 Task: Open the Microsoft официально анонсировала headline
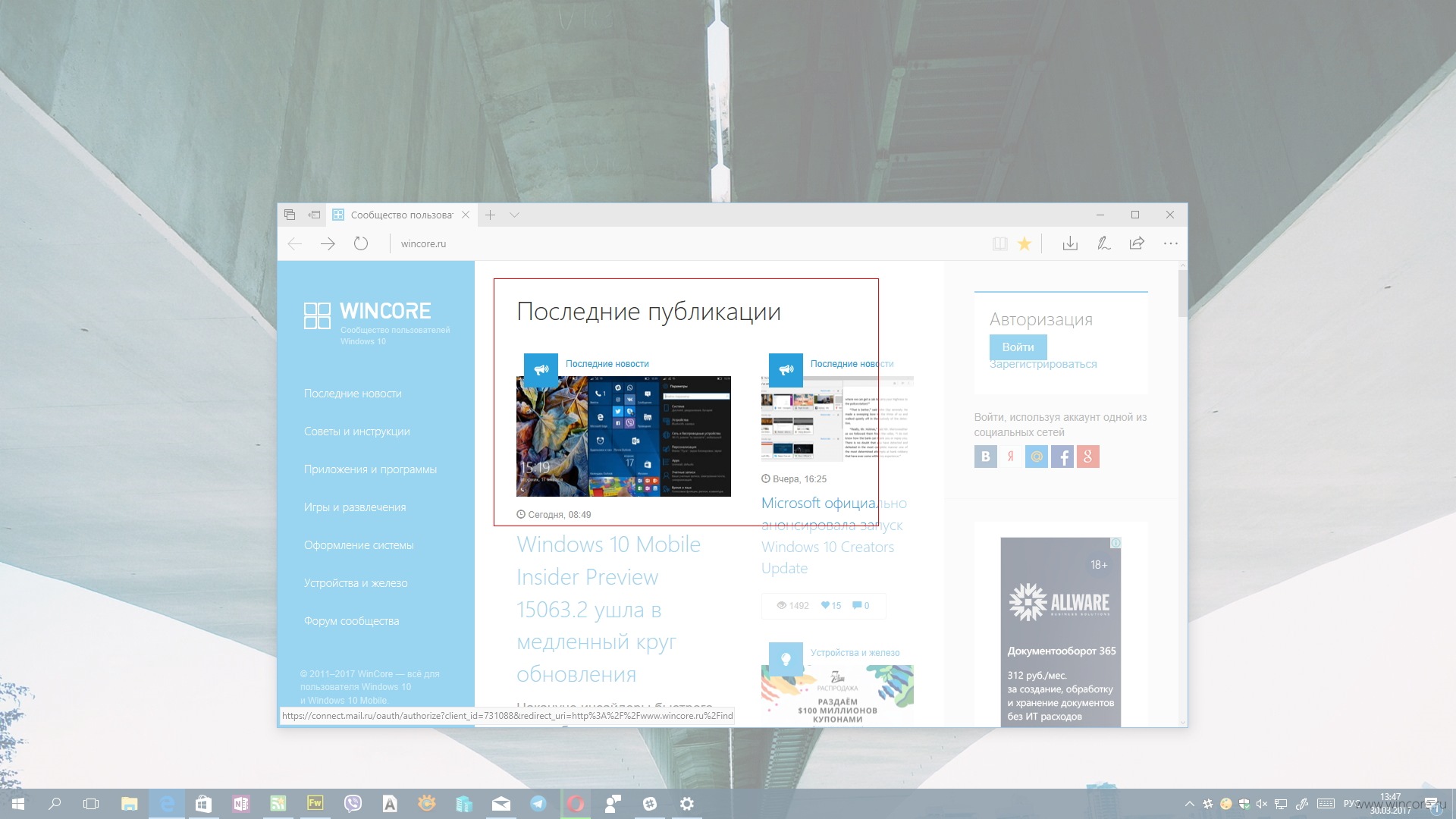[x=833, y=535]
